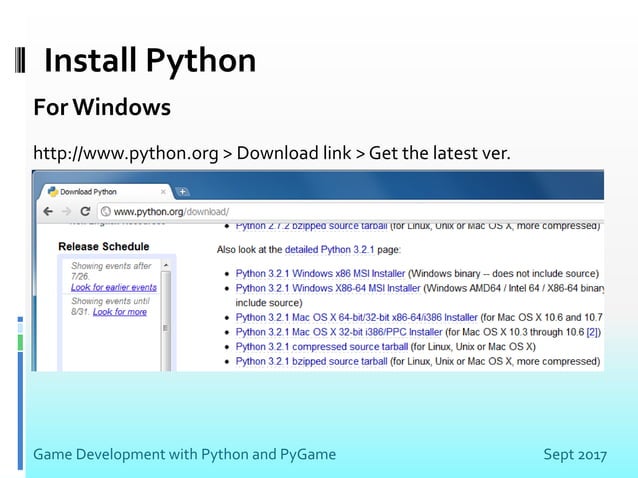This screenshot has height=478, width=638.
Task: Click the browser back arrow
Action: (48, 211)
